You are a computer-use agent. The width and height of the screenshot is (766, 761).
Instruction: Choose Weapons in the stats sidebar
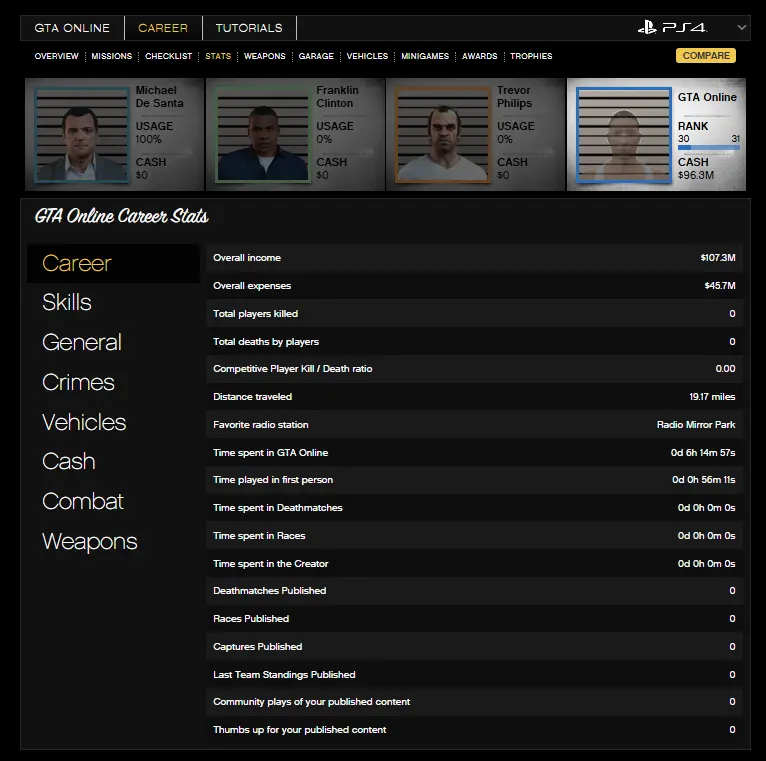click(x=90, y=541)
